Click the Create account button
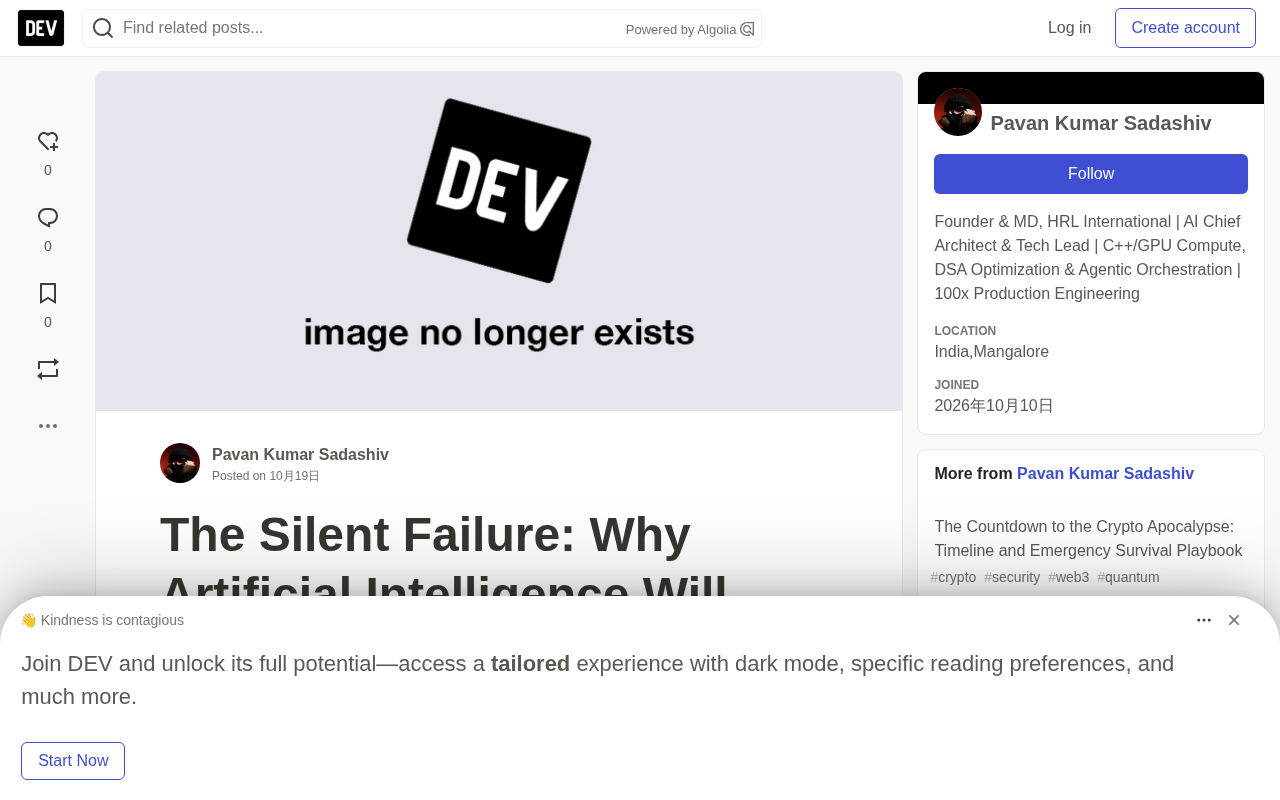This screenshot has width=1280, height=800. (x=1186, y=28)
